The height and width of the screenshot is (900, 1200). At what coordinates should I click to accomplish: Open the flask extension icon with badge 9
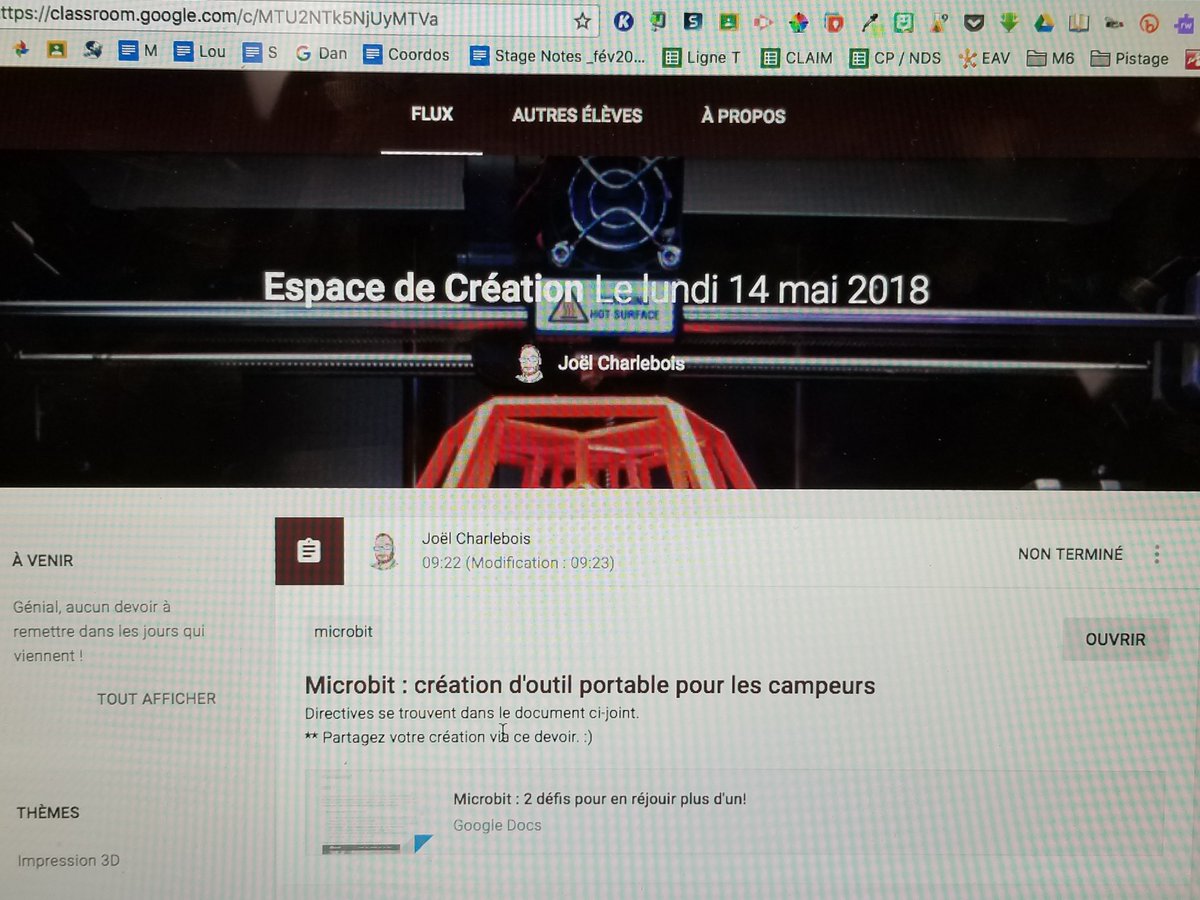[938, 23]
